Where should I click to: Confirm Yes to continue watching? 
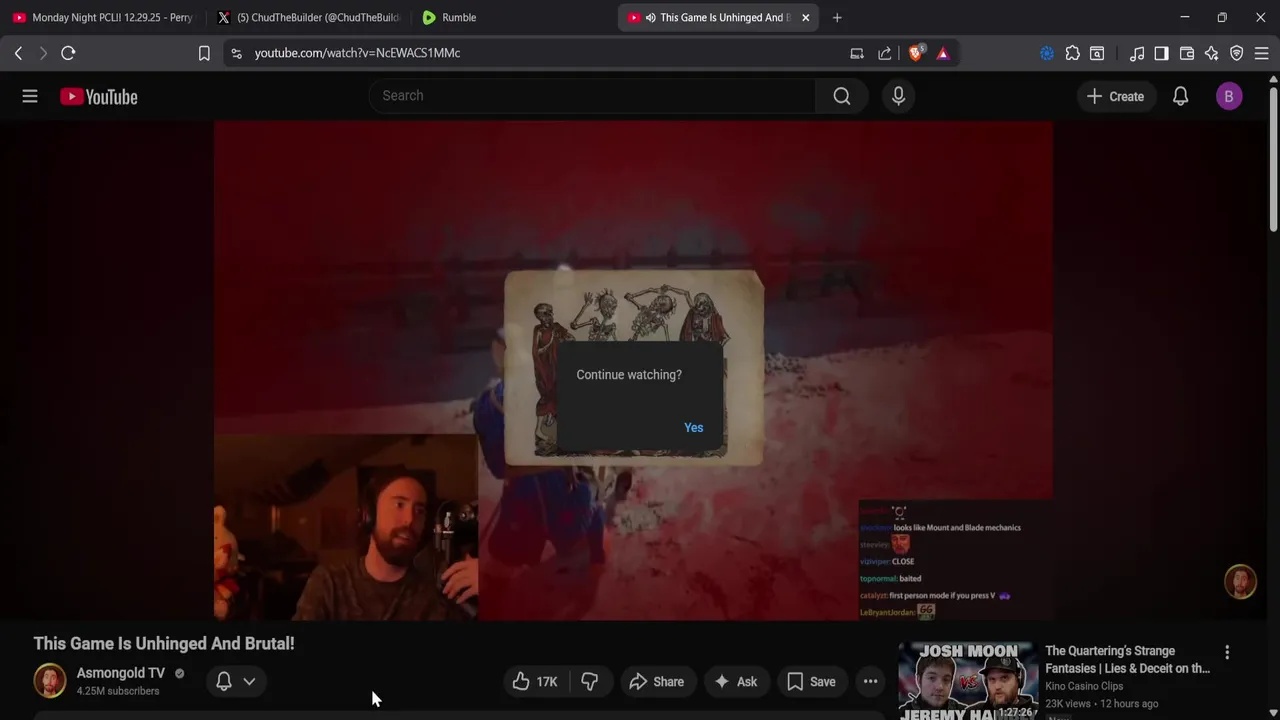pos(693,427)
